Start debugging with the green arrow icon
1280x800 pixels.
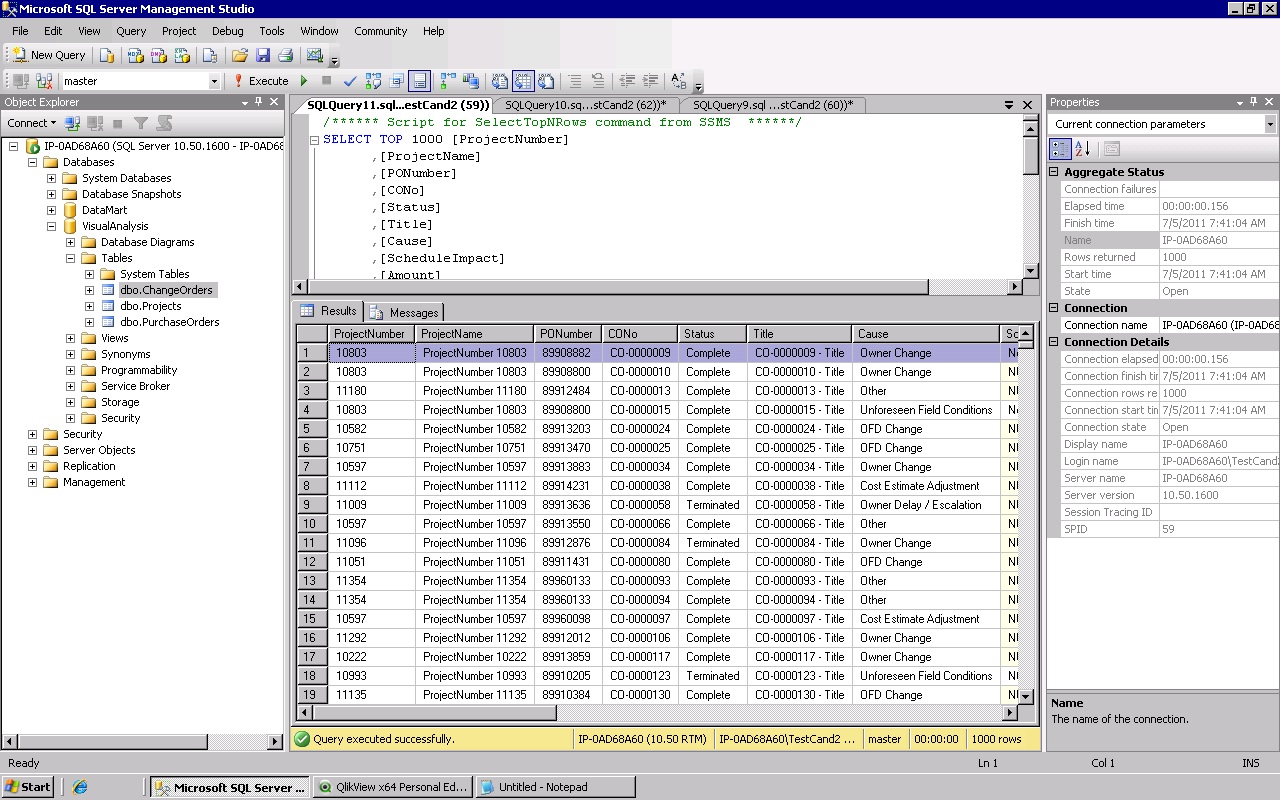click(x=304, y=81)
